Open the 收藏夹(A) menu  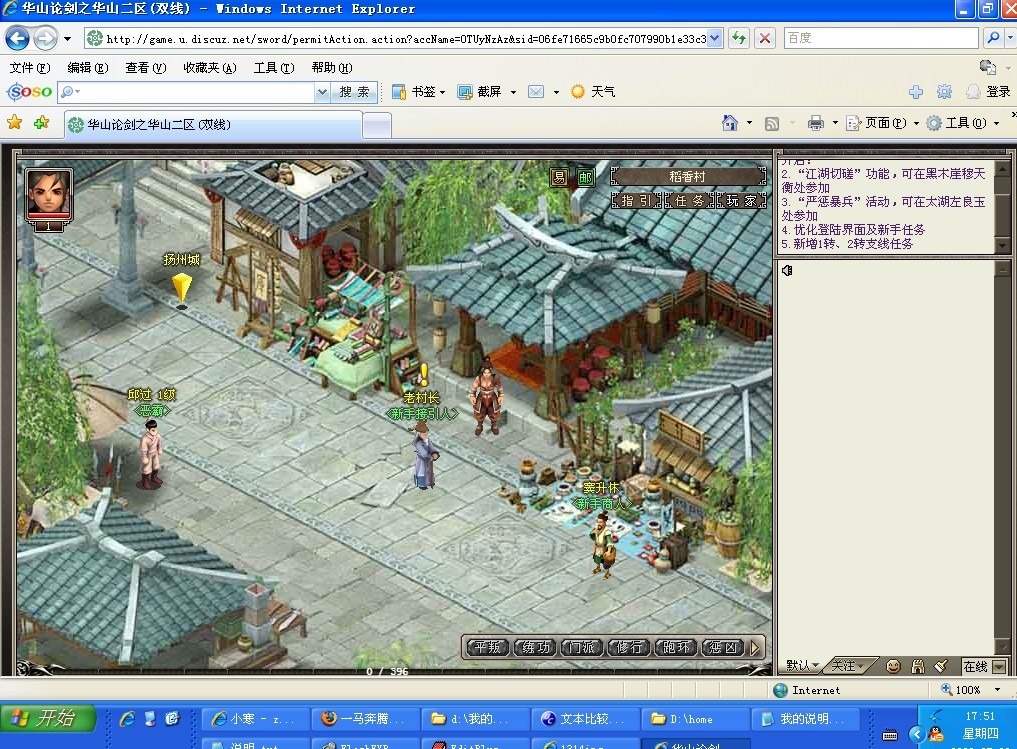click(x=209, y=67)
